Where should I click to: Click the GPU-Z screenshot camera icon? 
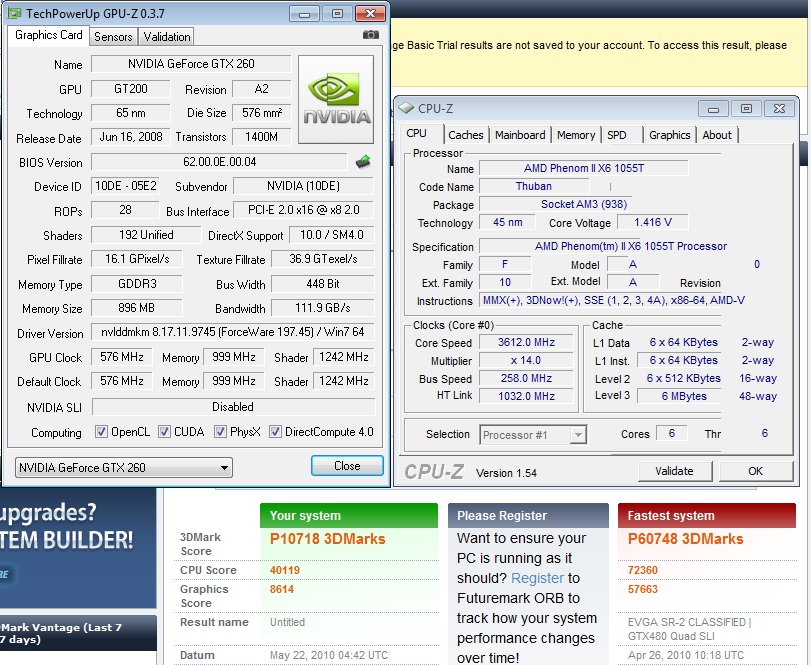(x=370, y=35)
